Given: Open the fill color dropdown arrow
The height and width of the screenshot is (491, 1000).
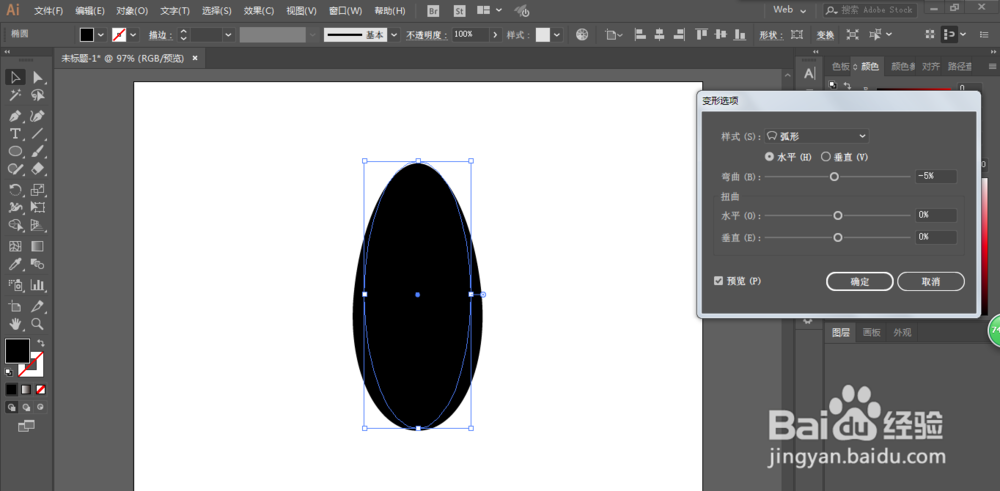Looking at the screenshot, I should [x=101, y=34].
